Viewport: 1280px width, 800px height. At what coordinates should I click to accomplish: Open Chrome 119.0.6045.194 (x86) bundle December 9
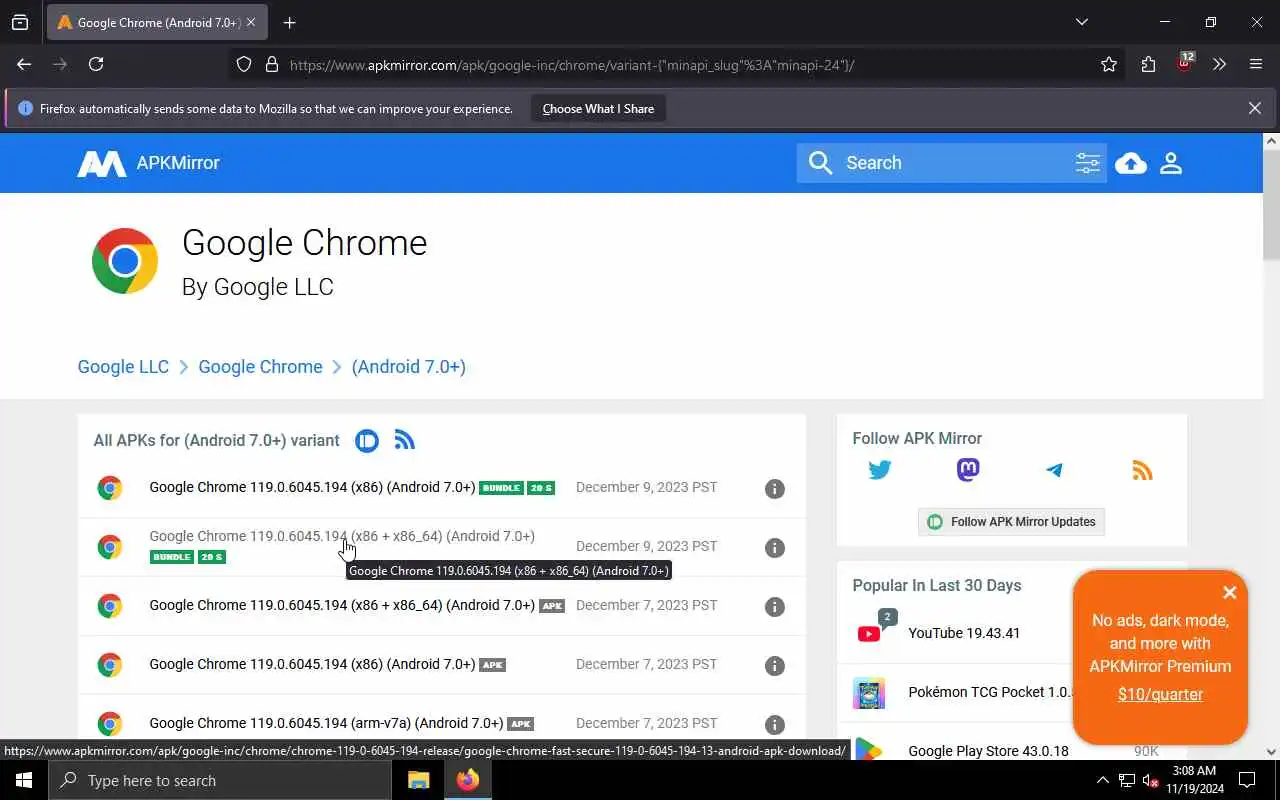tap(312, 488)
